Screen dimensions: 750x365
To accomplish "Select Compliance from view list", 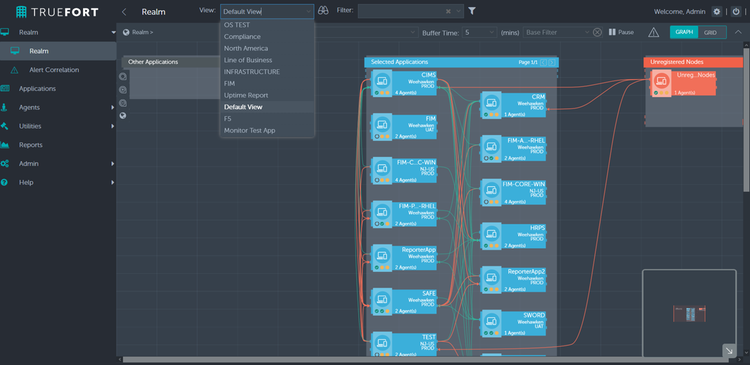I will tap(267, 36).
